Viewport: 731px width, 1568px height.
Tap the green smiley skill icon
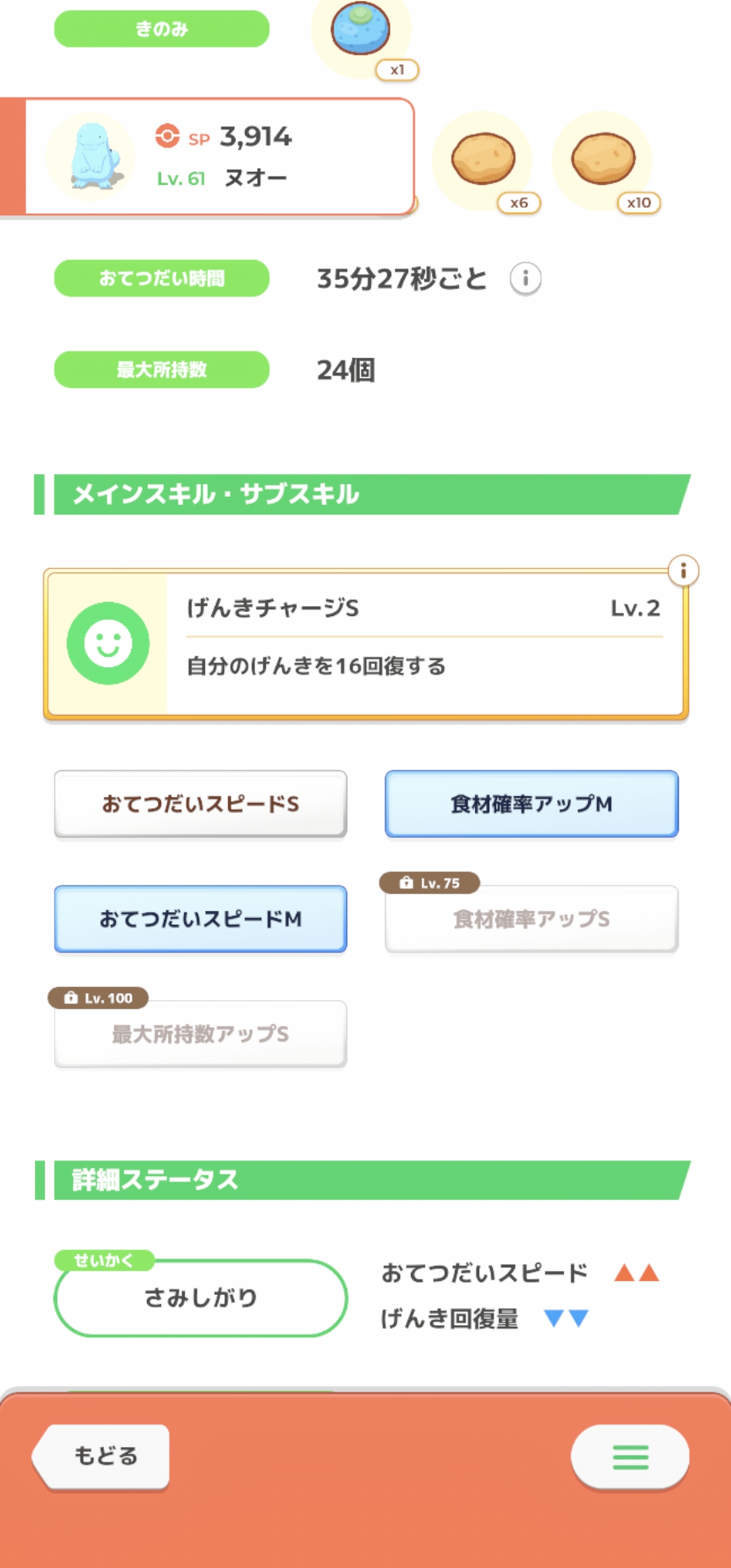tap(108, 643)
